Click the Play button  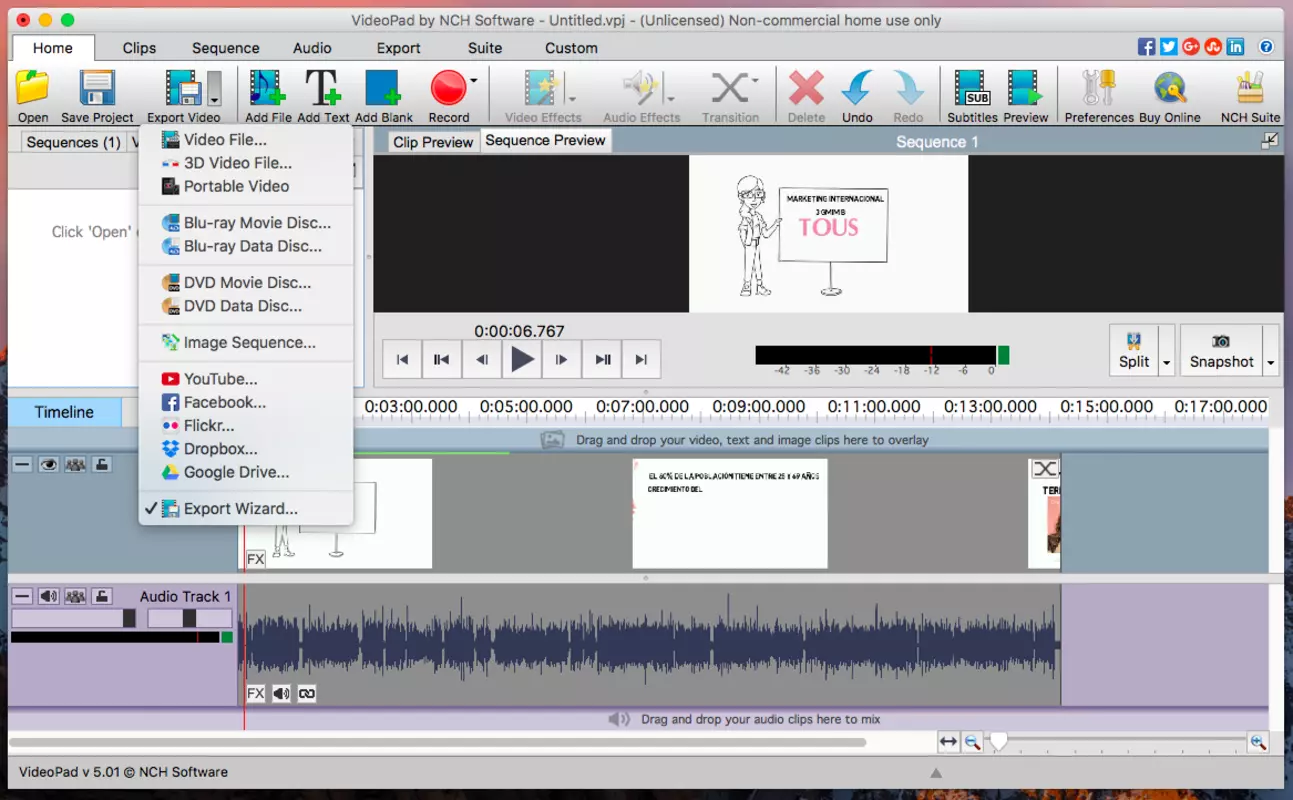click(x=522, y=360)
